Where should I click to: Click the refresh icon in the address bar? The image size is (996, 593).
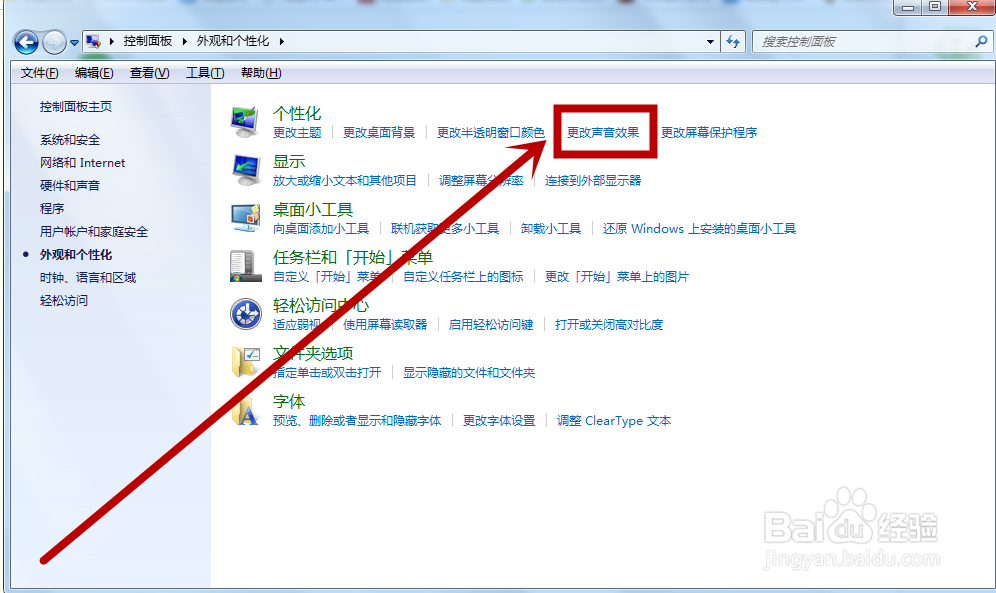(x=733, y=42)
